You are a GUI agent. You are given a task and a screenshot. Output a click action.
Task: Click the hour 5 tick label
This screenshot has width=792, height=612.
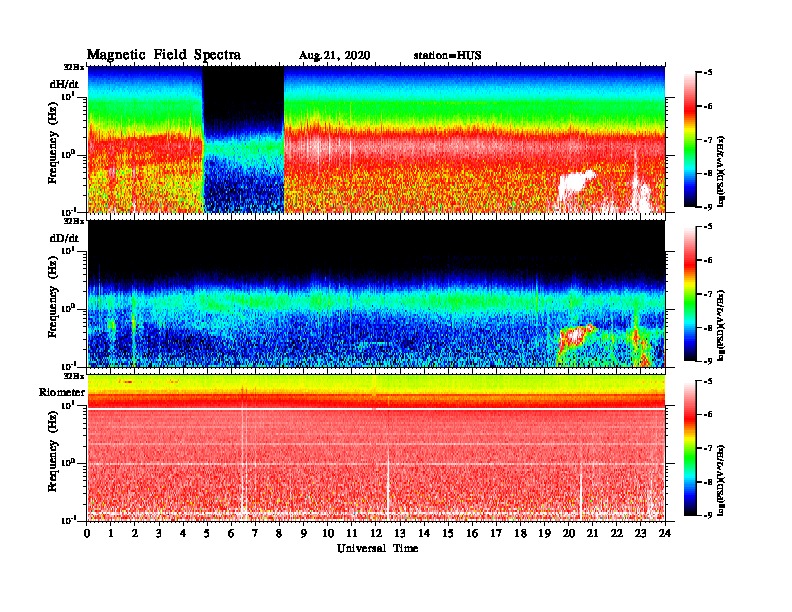pyautogui.click(x=207, y=533)
